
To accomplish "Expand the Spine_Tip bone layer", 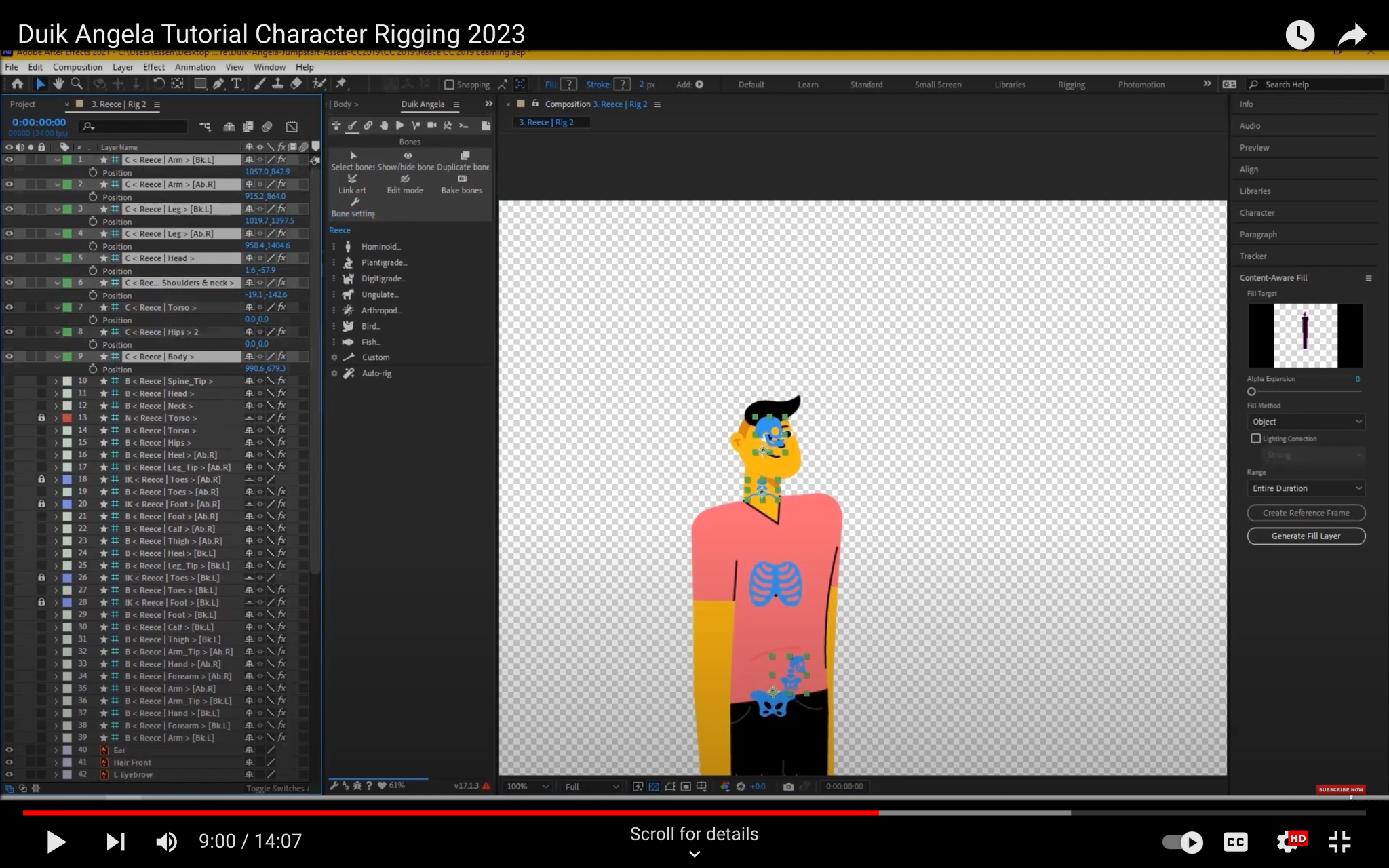I will point(56,381).
